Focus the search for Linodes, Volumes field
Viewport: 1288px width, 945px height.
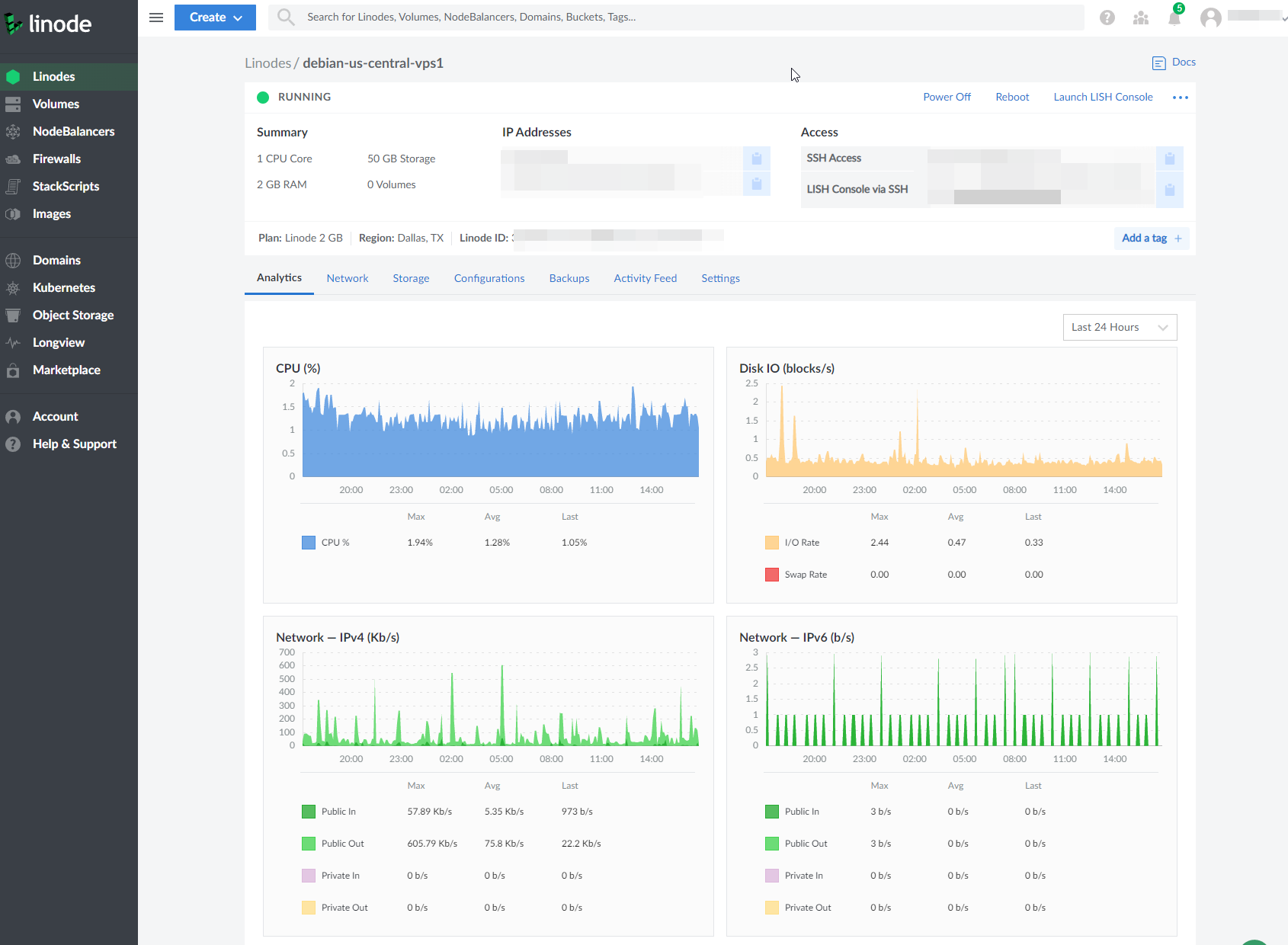click(x=676, y=17)
